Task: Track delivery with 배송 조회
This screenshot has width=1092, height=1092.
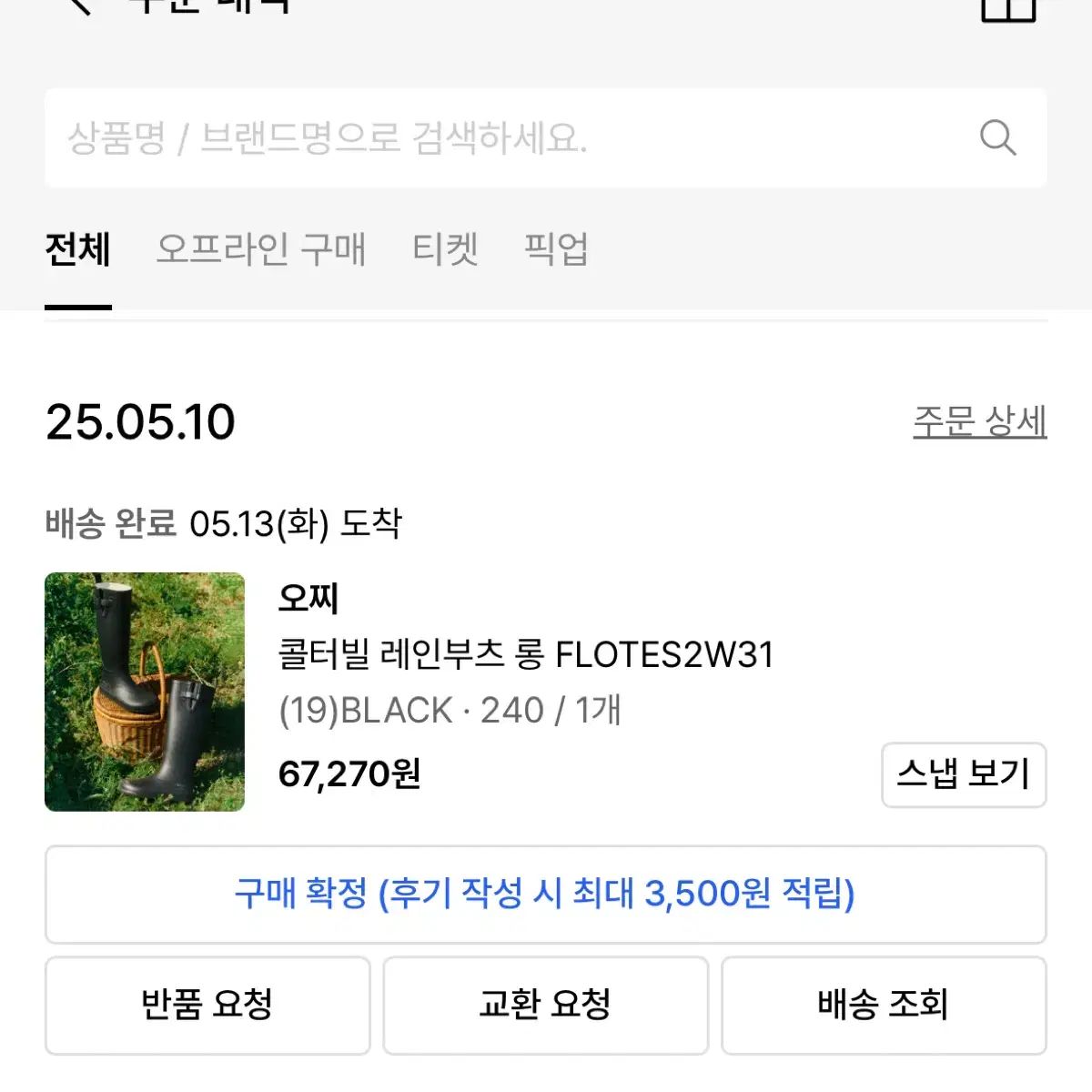Action: click(x=884, y=1006)
